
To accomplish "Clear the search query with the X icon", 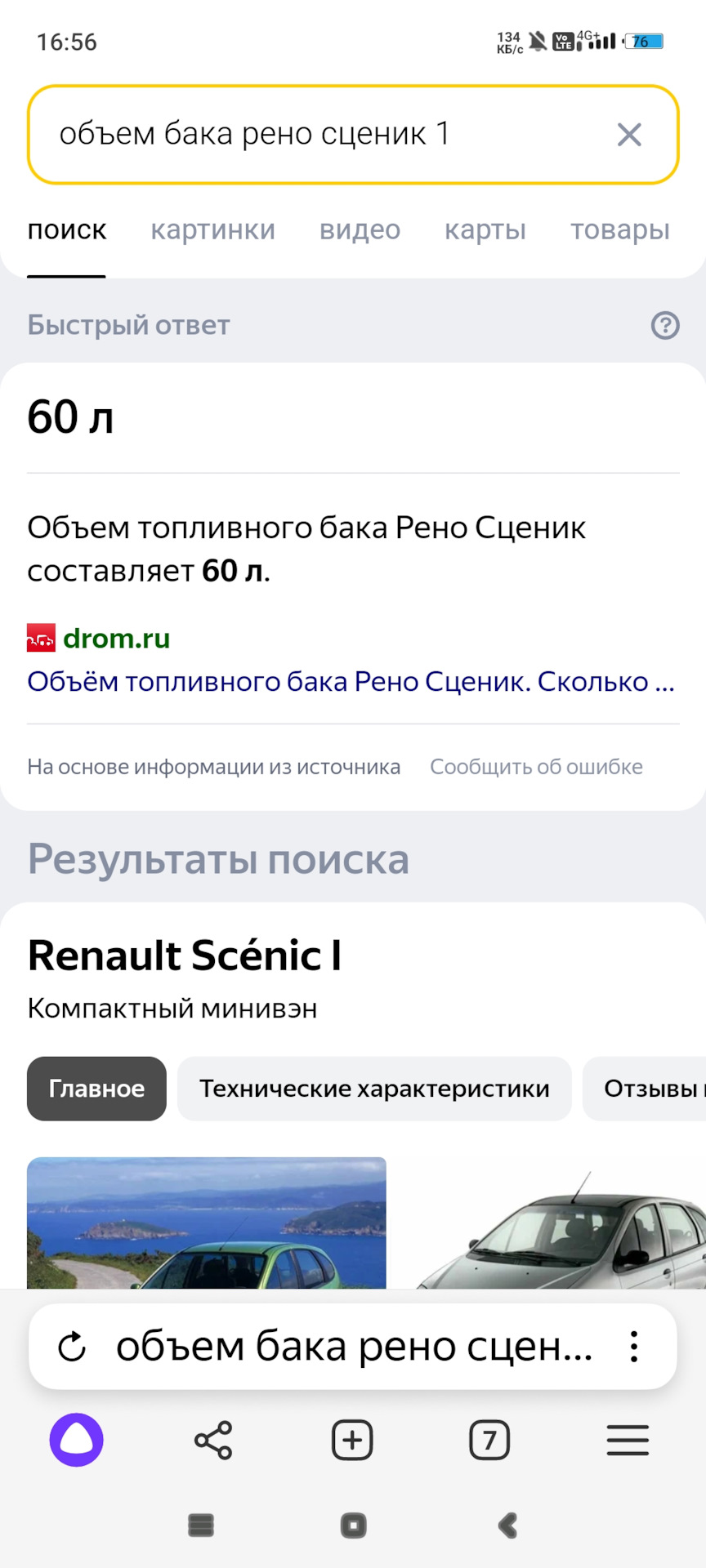I will tap(629, 135).
